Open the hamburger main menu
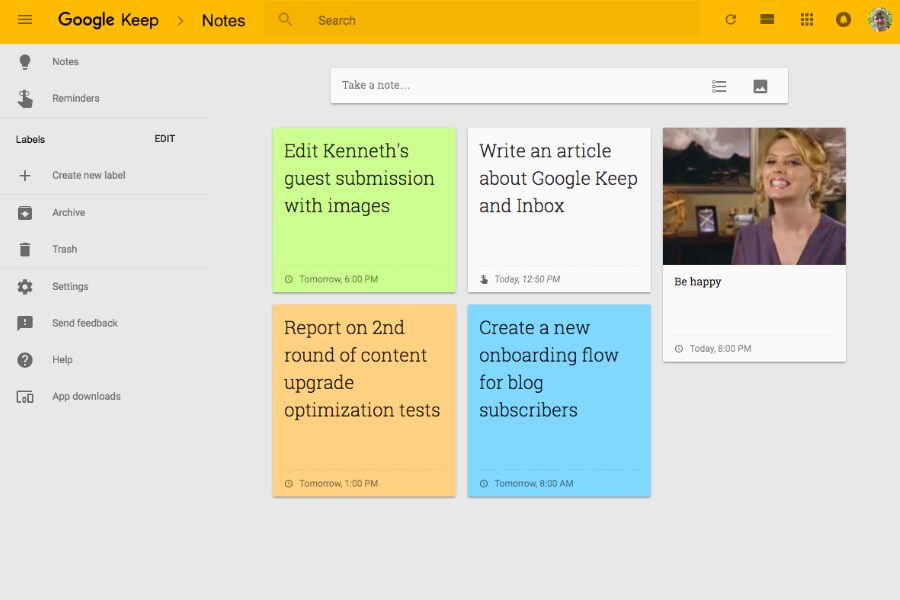The height and width of the screenshot is (600, 900). click(x=25, y=20)
